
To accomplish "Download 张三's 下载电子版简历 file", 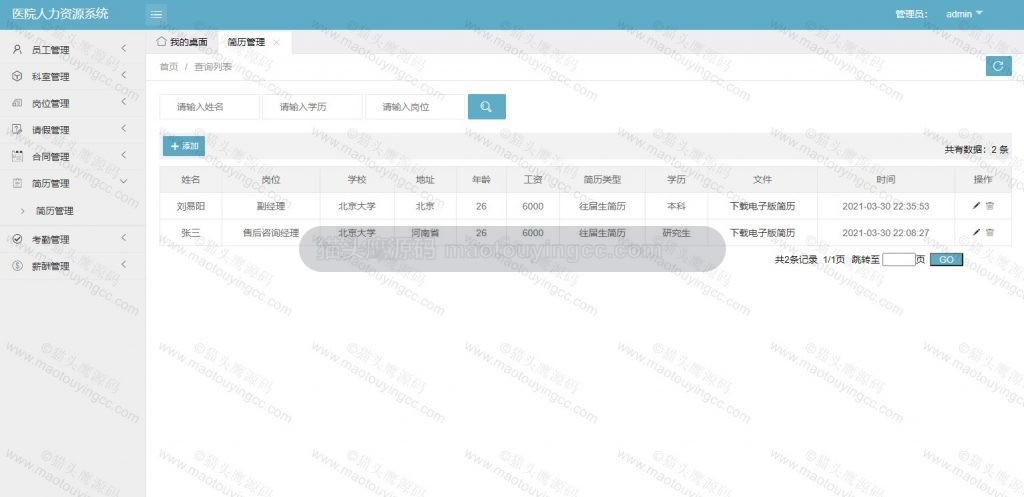I will point(762,233).
